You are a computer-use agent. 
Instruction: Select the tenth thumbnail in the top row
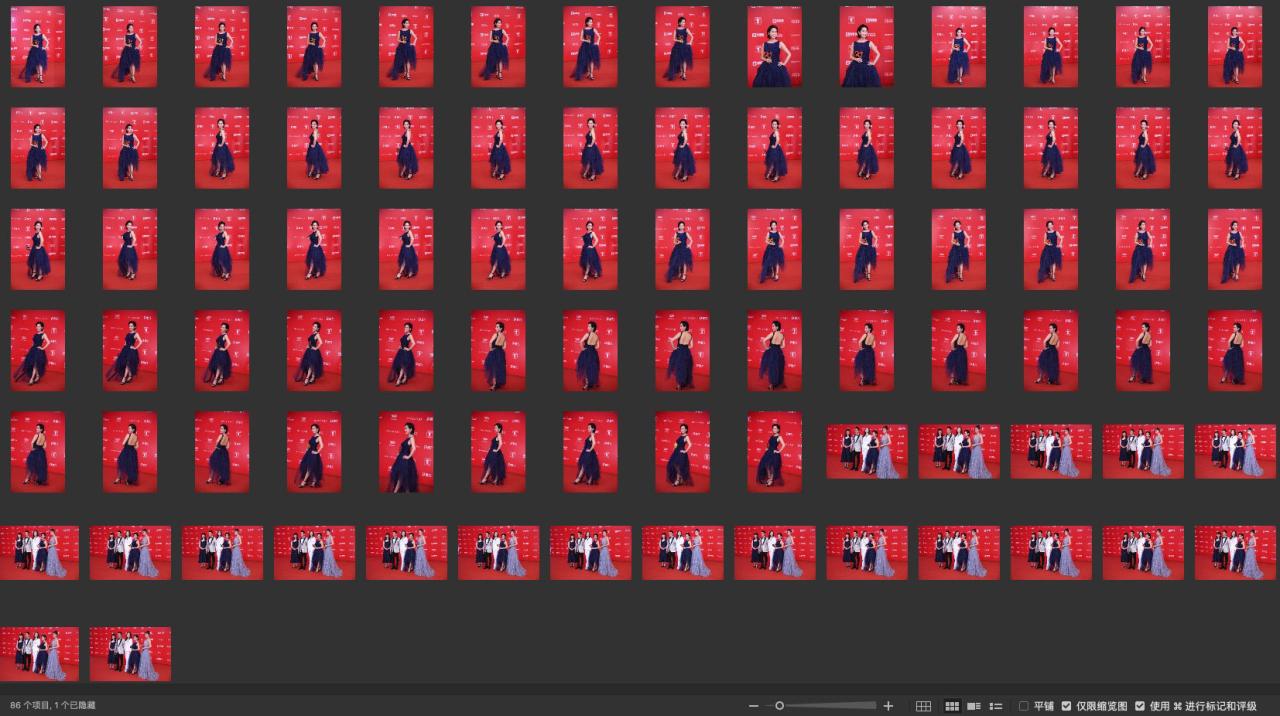click(866, 47)
